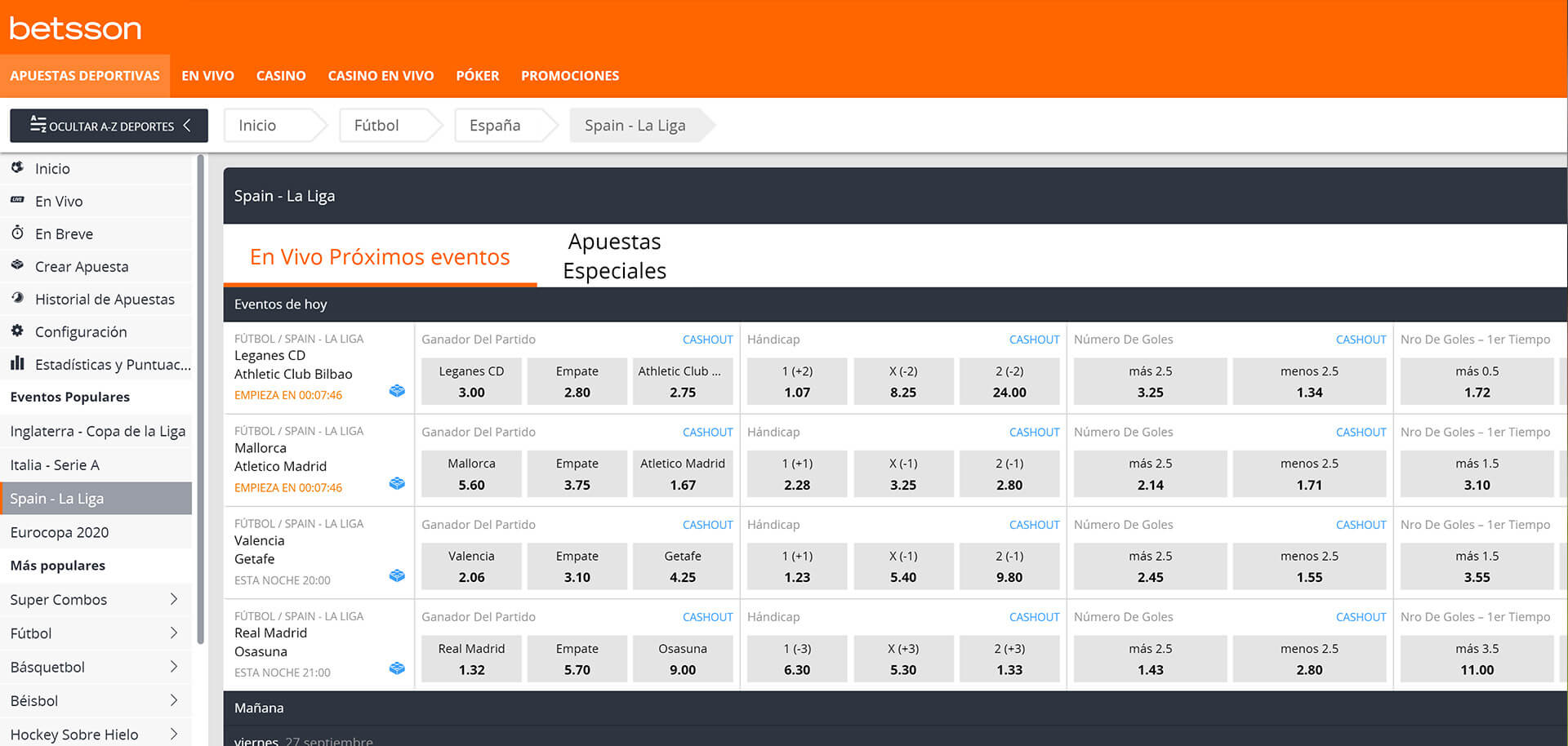Viewport: 1568px width, 746px height.
Task: Open the En Vivo top menu item
Action: 207,76
